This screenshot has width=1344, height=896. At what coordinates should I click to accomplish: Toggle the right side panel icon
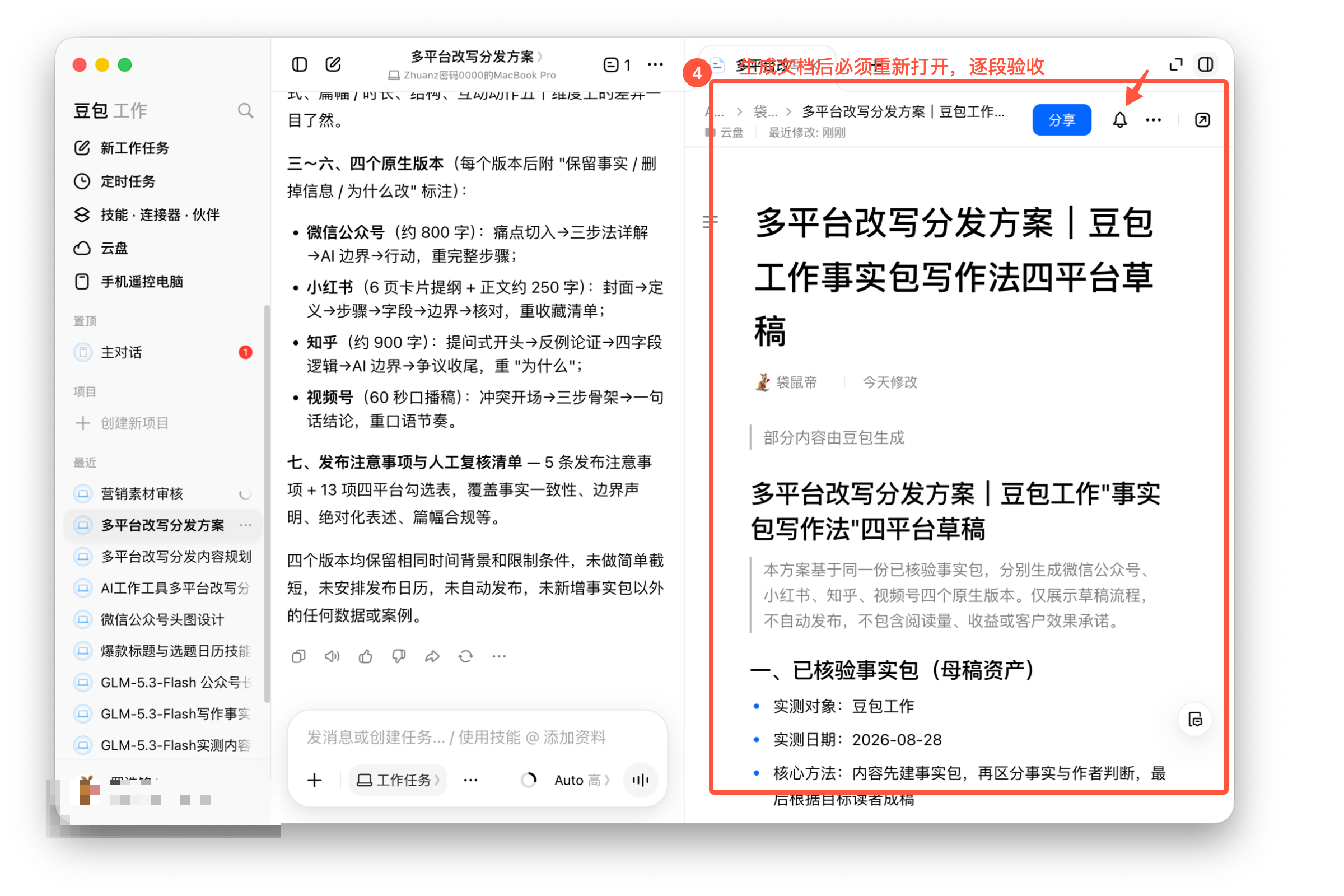[1206, 64]
